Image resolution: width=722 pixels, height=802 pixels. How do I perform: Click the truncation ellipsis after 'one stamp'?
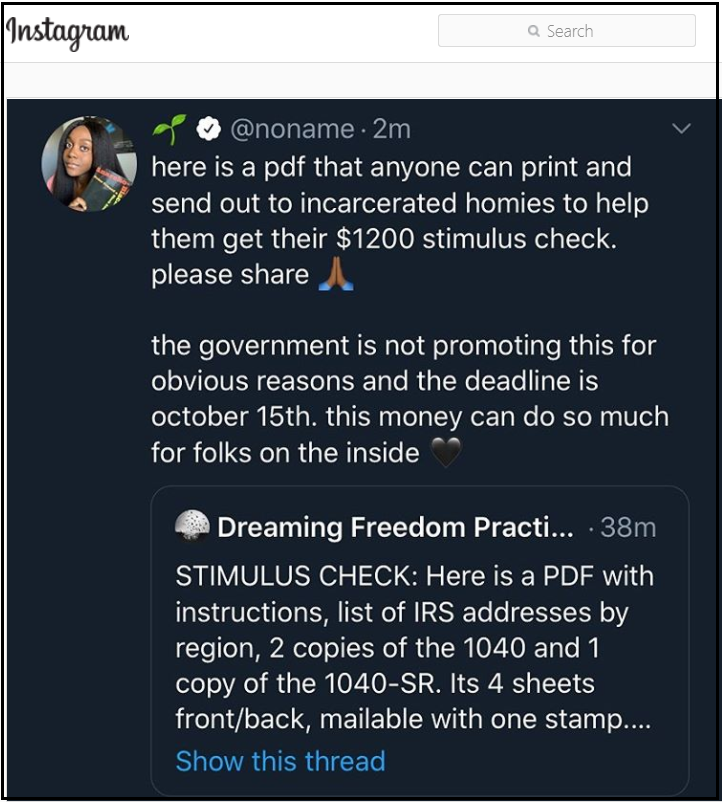tap(636, 720)
